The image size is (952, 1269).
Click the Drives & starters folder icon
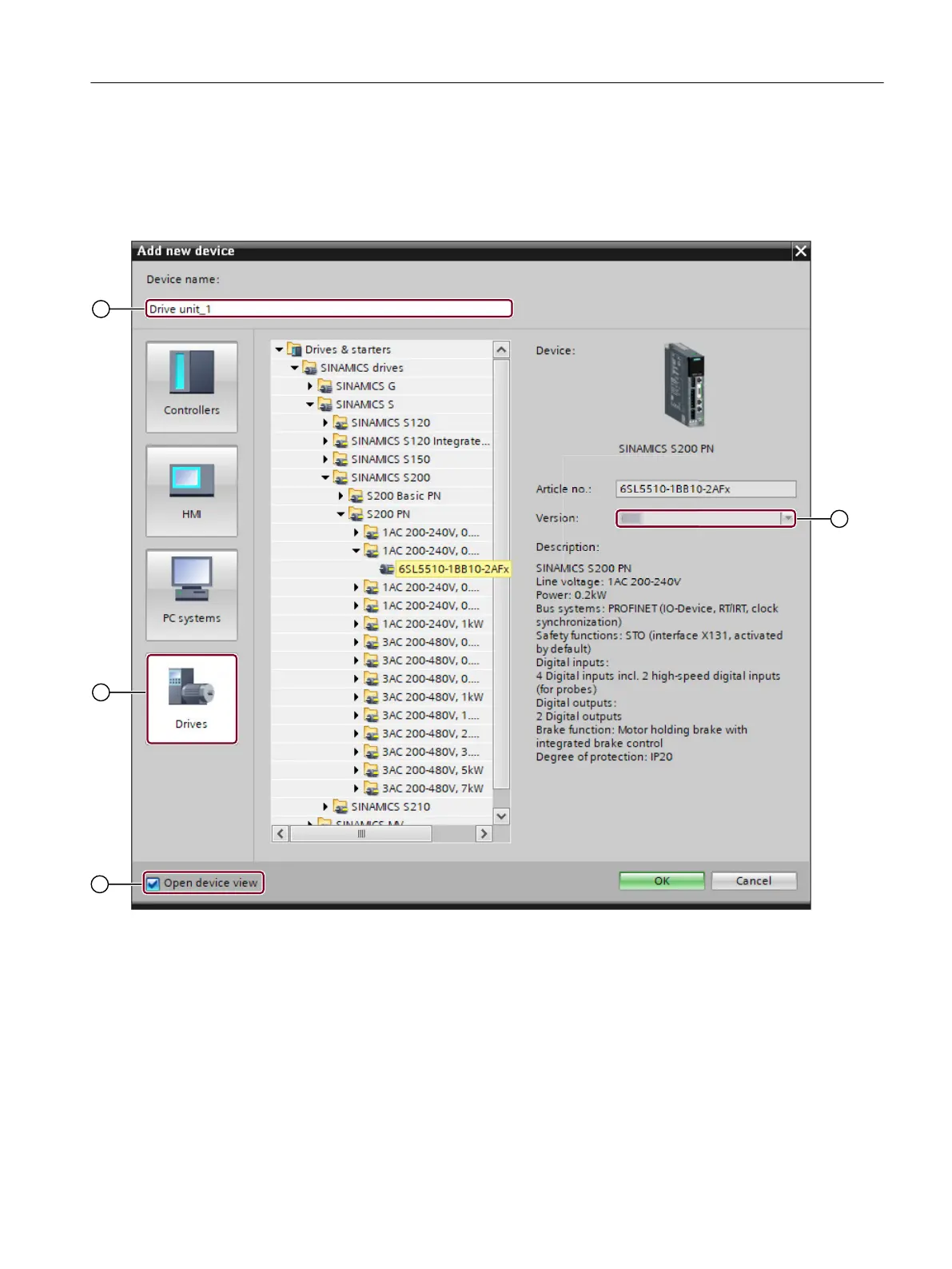[x=294, y=349]
